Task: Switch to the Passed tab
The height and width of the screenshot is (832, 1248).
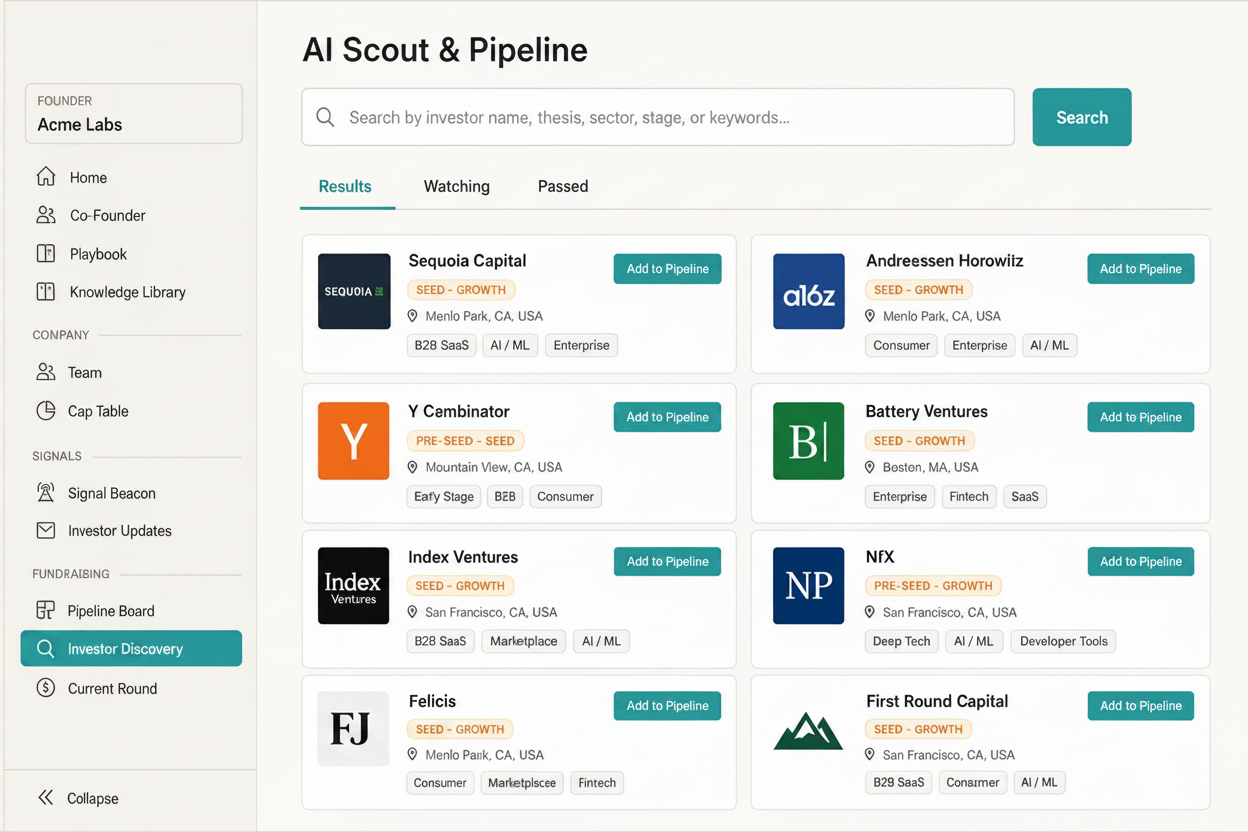Action: (x=563, y=186)
